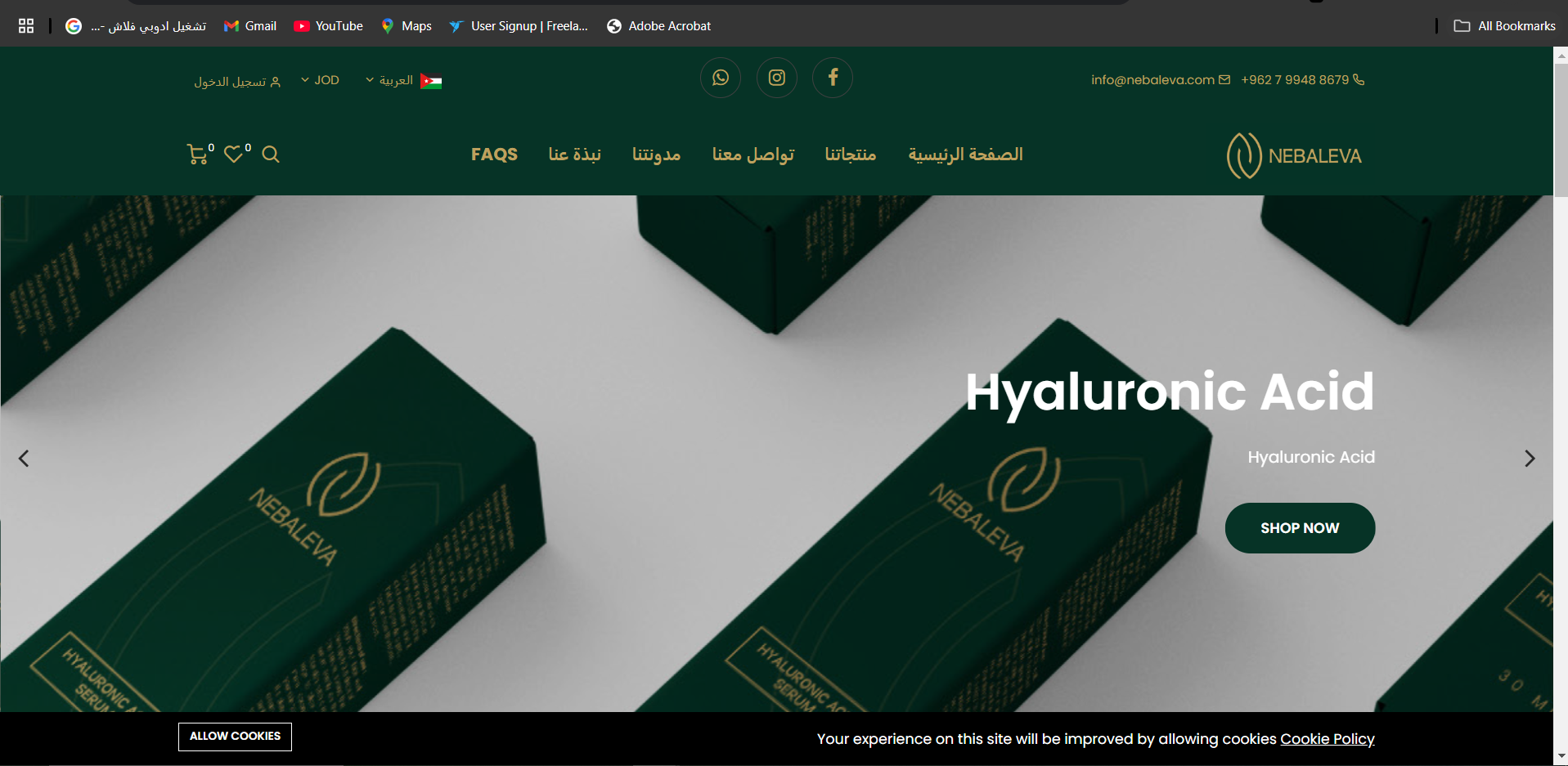Screen dimensions: 1568x766
Task: Visit the Instagram page icon
Action: (776, 78)
